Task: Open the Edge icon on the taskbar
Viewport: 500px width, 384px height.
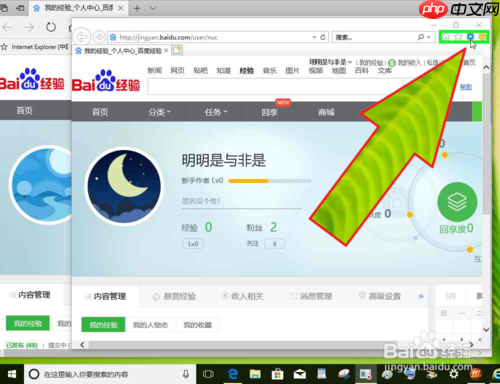Action: click(x=232, y=374)
